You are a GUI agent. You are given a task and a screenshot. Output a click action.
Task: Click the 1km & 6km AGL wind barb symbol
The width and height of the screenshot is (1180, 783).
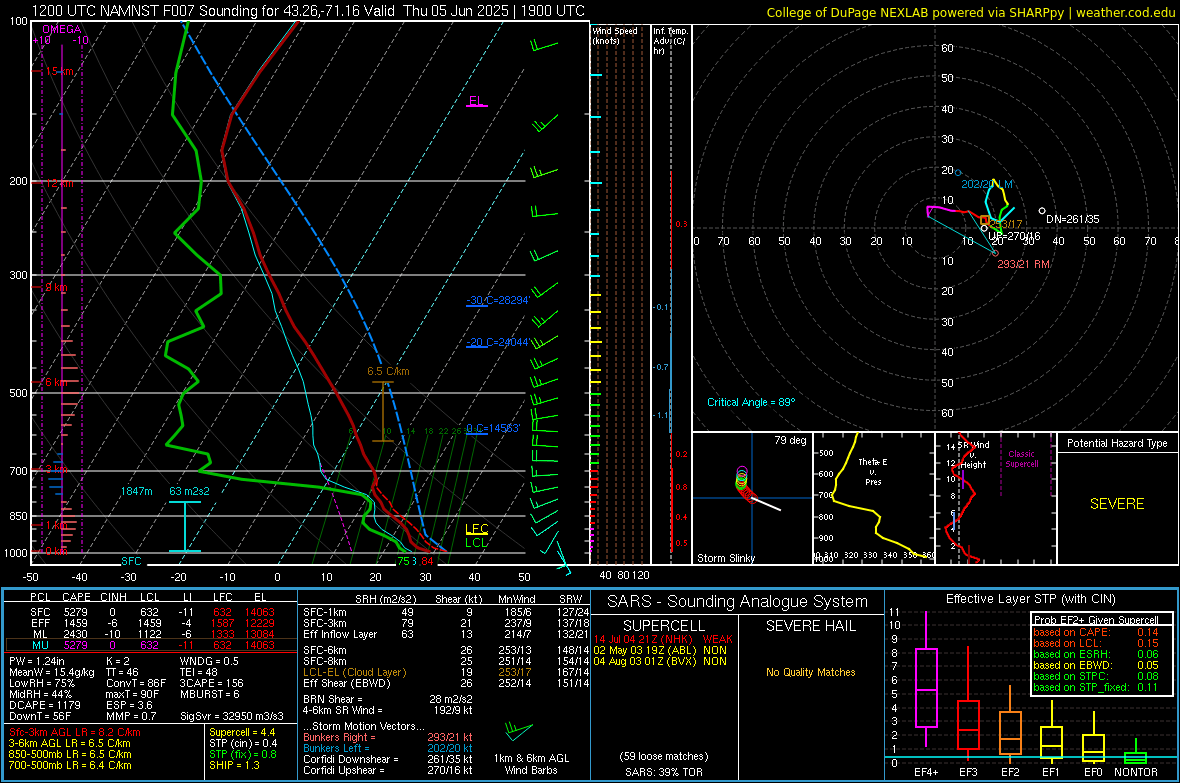(x=518, y=730)
